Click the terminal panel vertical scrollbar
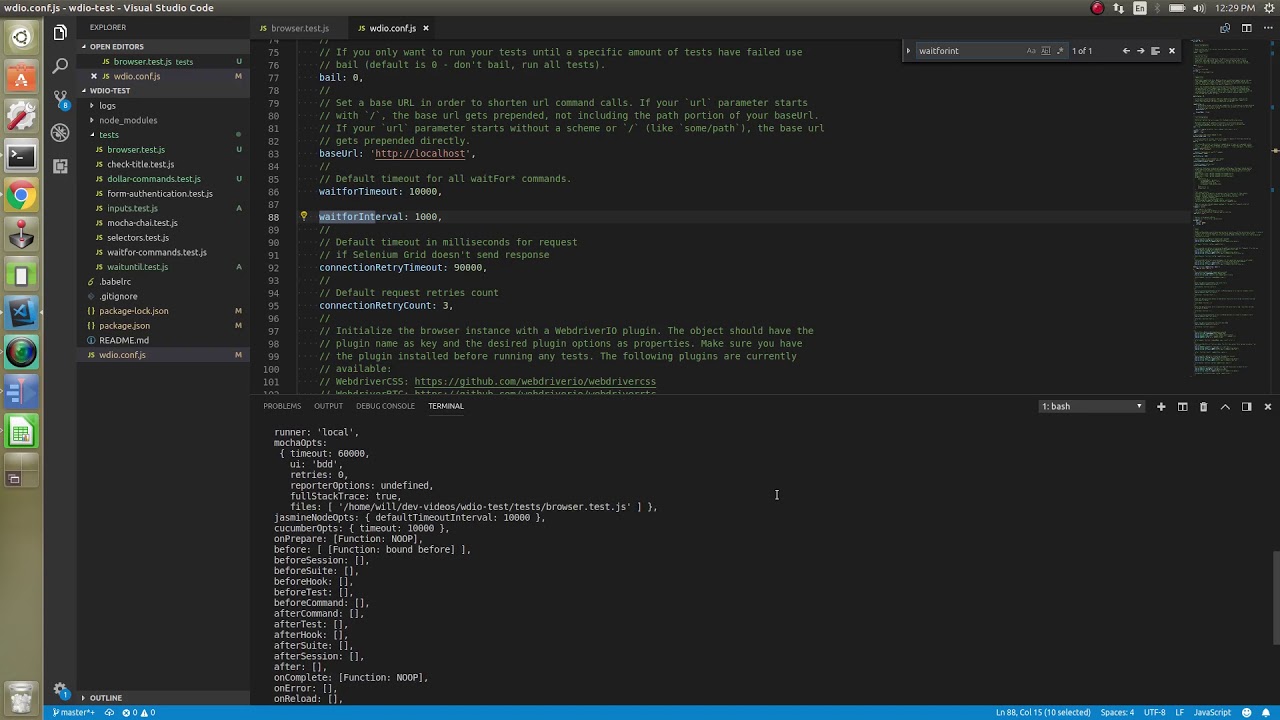1280x720 pixels. (x=1275, y=597)
